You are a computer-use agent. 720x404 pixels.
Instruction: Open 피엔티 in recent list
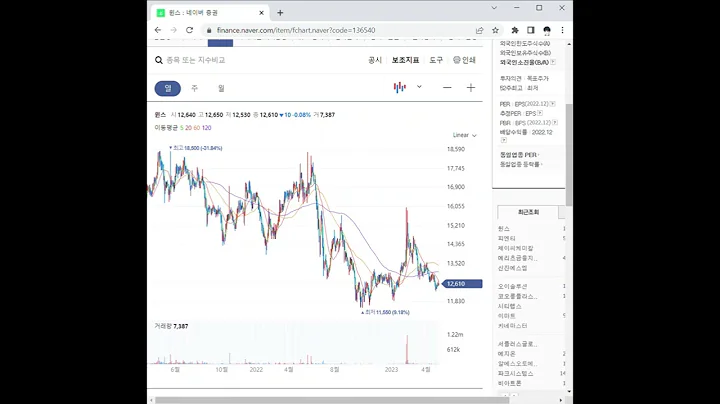(x=506, y=238)
